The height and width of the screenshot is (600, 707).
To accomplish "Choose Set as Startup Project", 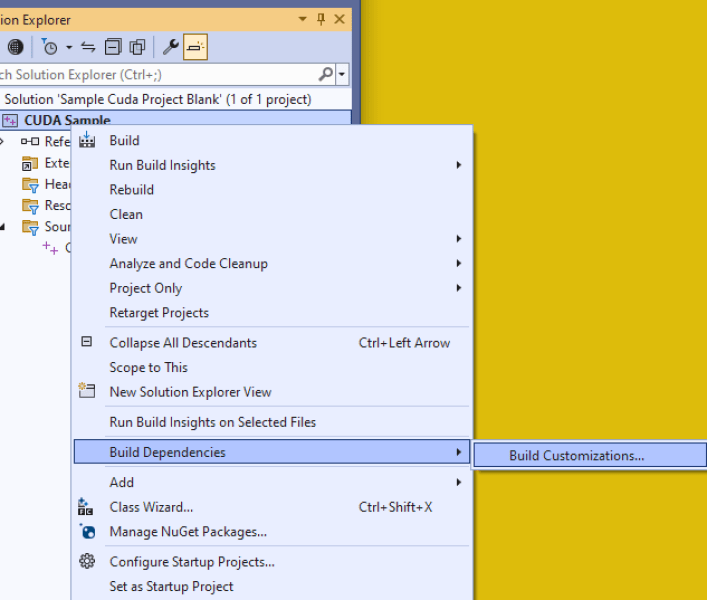I will click(x=171, y=587).
